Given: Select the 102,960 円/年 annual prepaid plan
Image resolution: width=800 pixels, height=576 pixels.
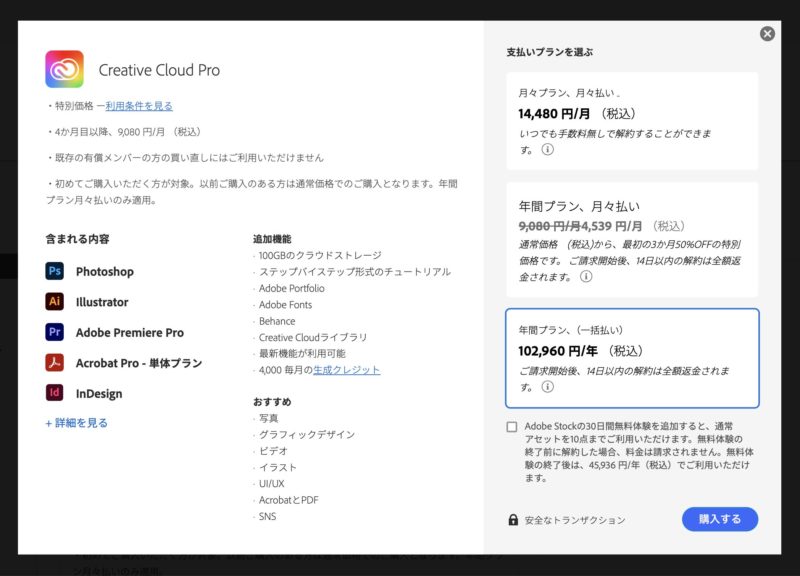Looking at the screenshot, I should [631, 357].
